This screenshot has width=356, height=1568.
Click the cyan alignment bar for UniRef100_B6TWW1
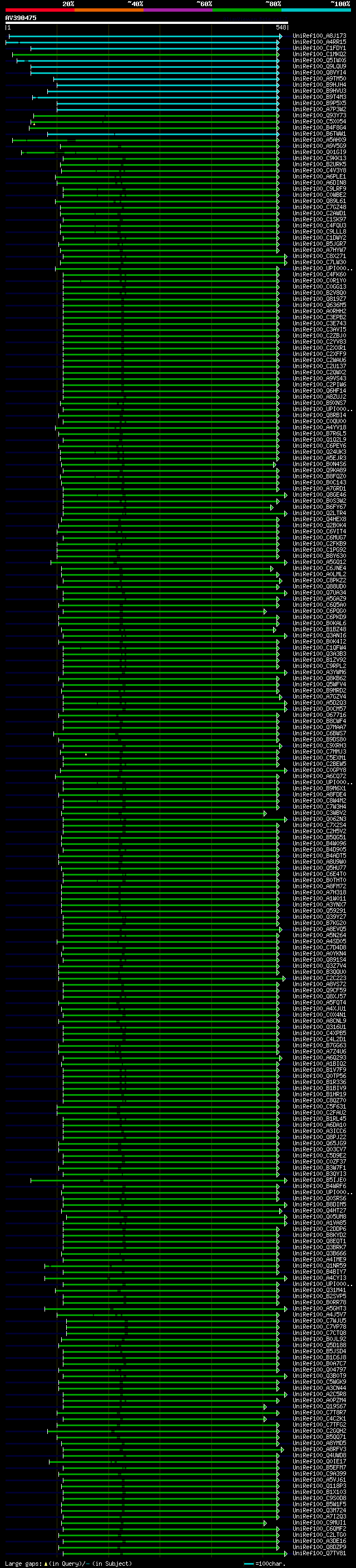click(163, 134)
